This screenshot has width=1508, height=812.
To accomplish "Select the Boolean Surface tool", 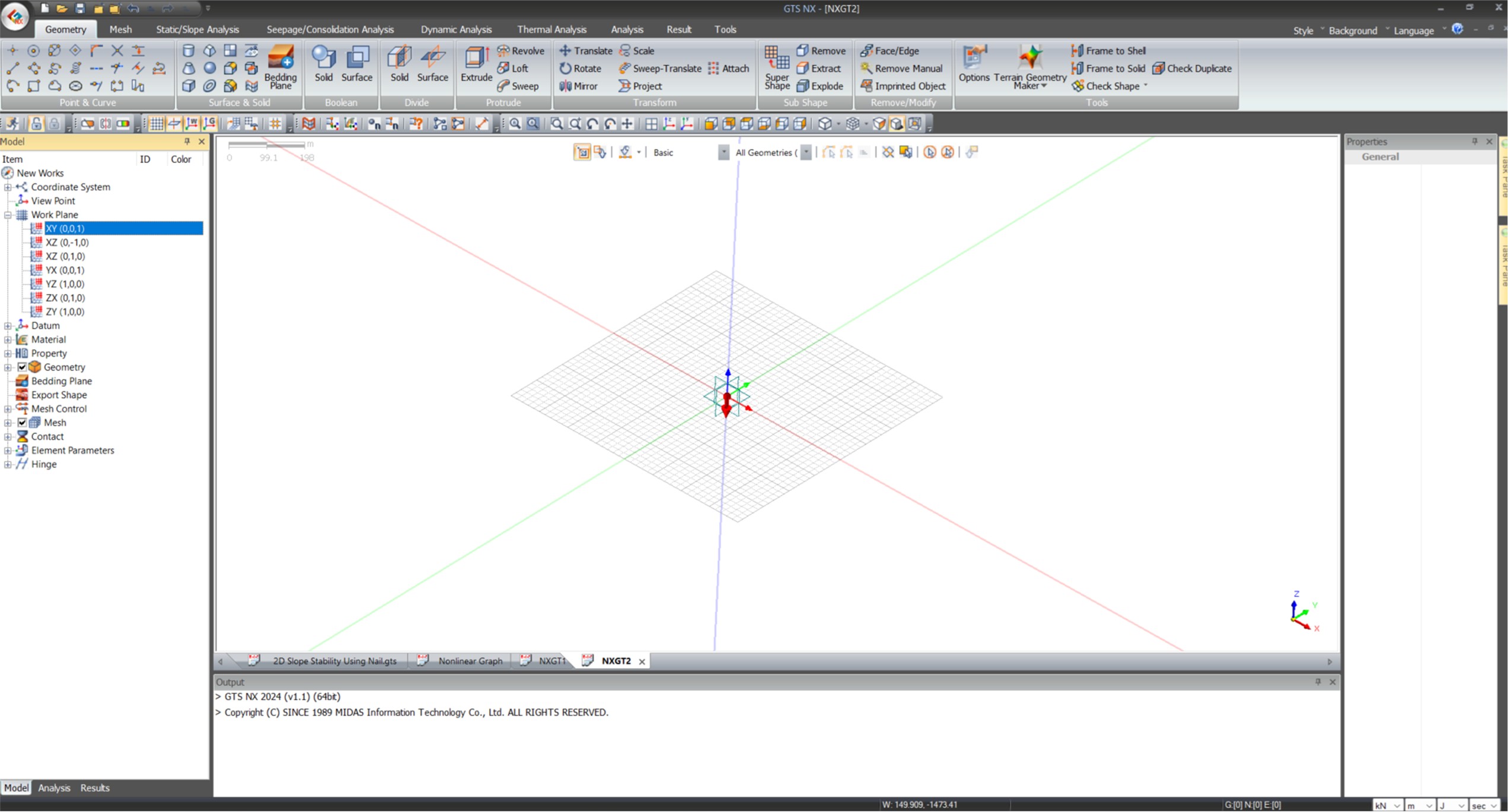I will (357, 64).
